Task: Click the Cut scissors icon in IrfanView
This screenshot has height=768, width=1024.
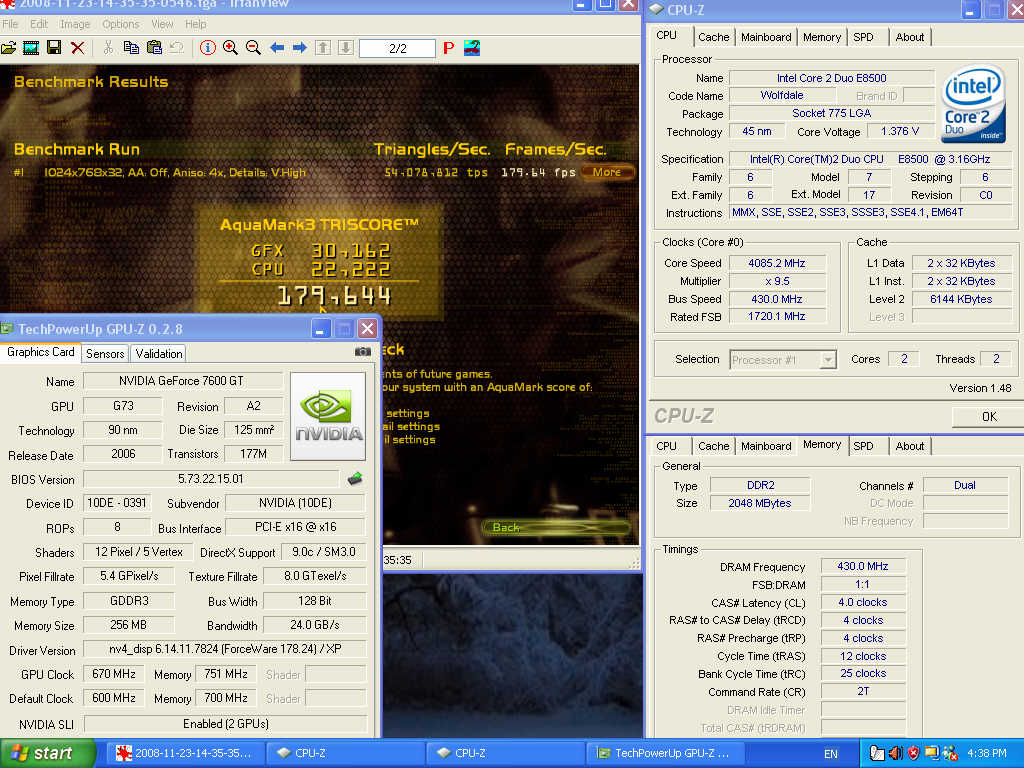Action: point(108,48)
